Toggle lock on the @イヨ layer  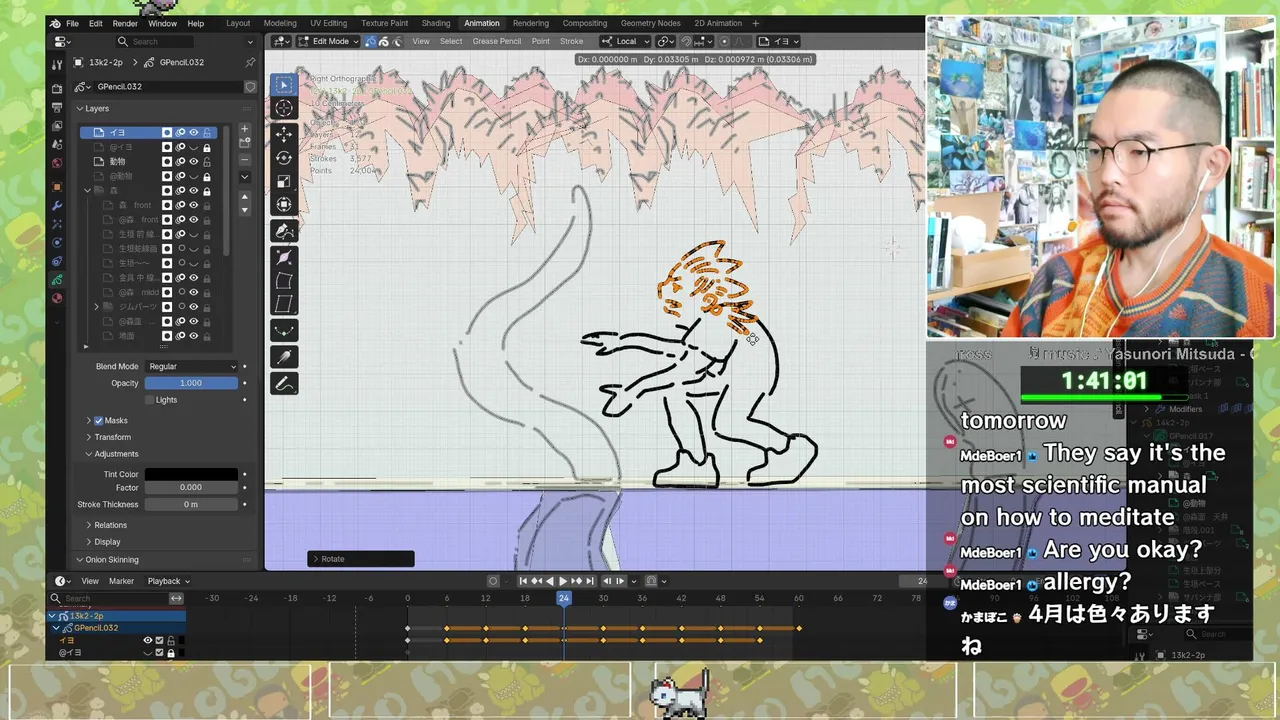click(x=207, y=147)
